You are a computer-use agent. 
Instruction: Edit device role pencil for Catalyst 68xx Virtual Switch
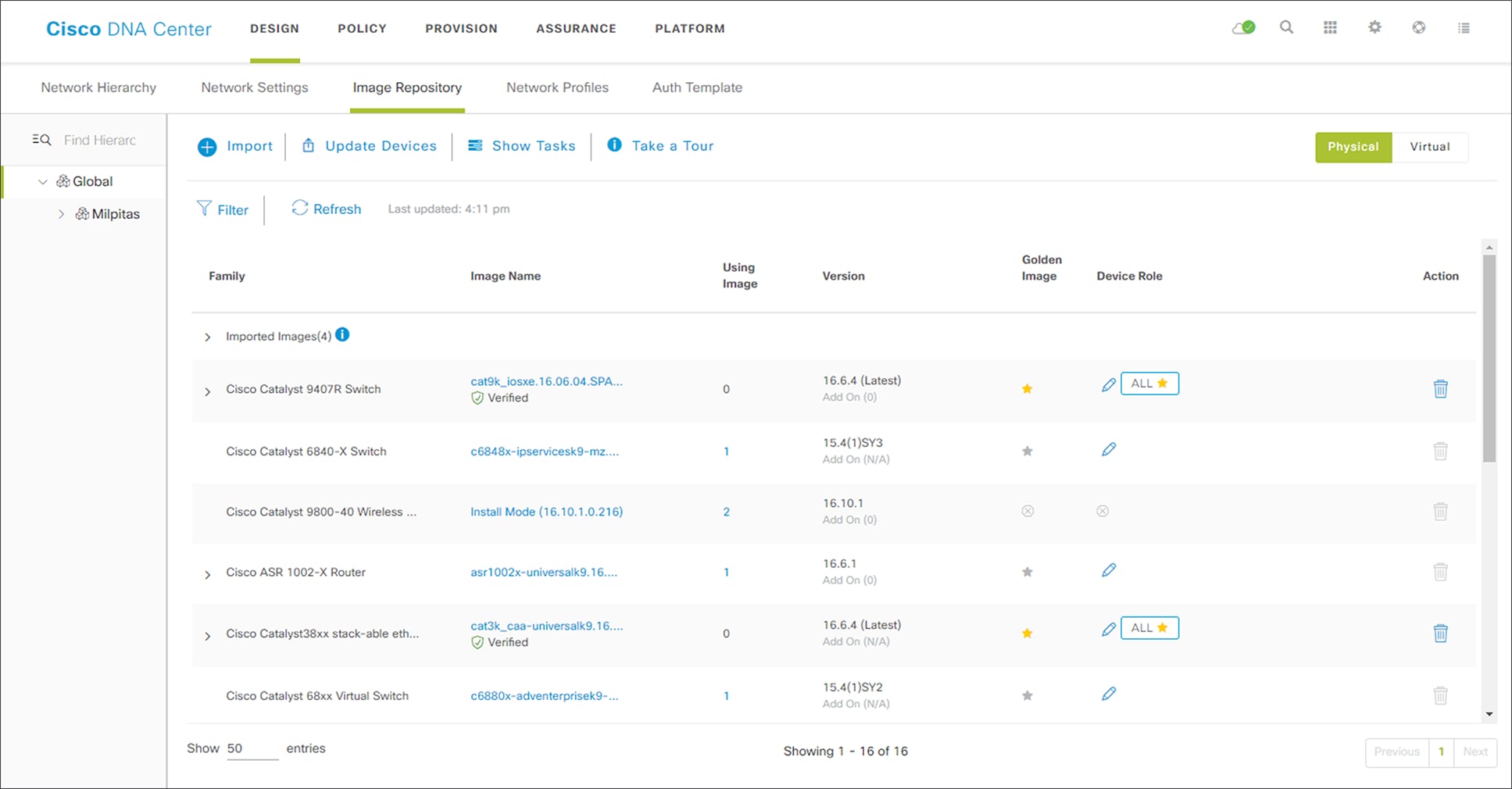click(x=1109, y=694)
